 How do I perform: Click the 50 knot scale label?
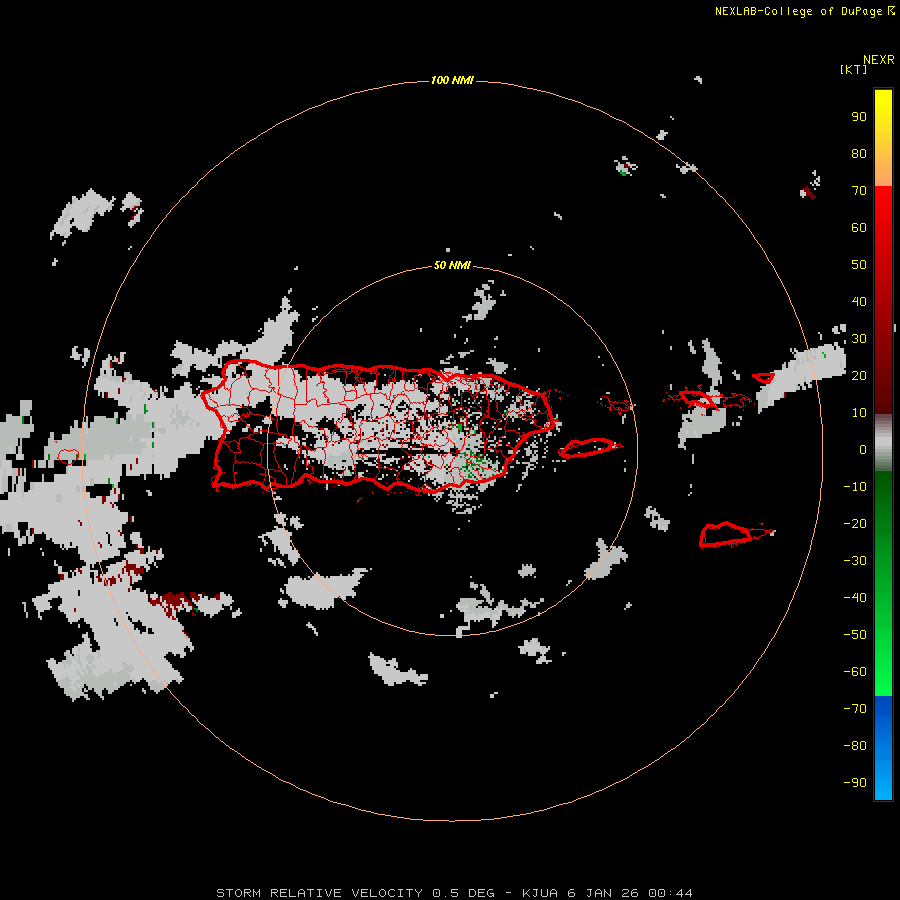click(859, 265)
